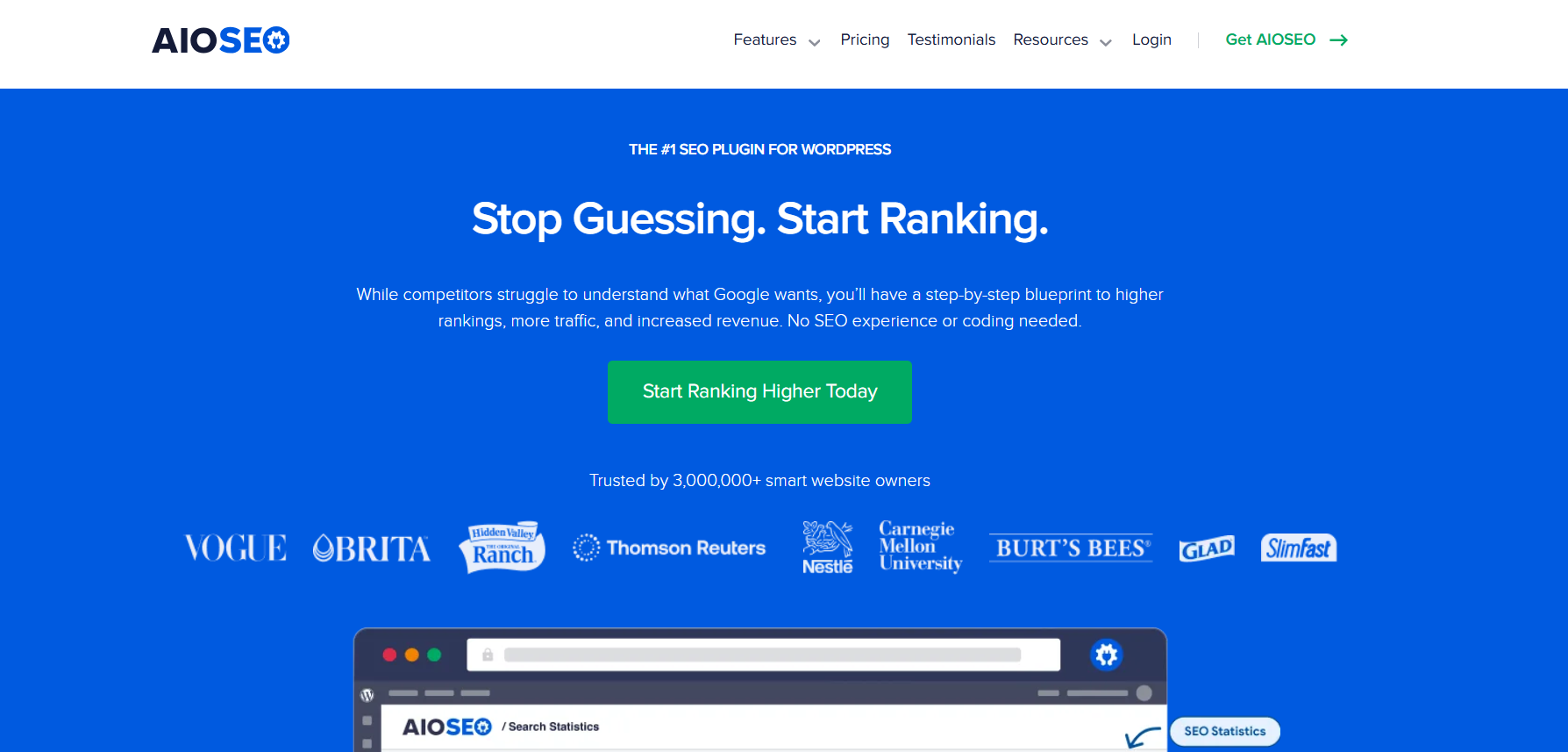Expand the Features dropdown menu
1568x752 pixels.
[x=776, y=40]
